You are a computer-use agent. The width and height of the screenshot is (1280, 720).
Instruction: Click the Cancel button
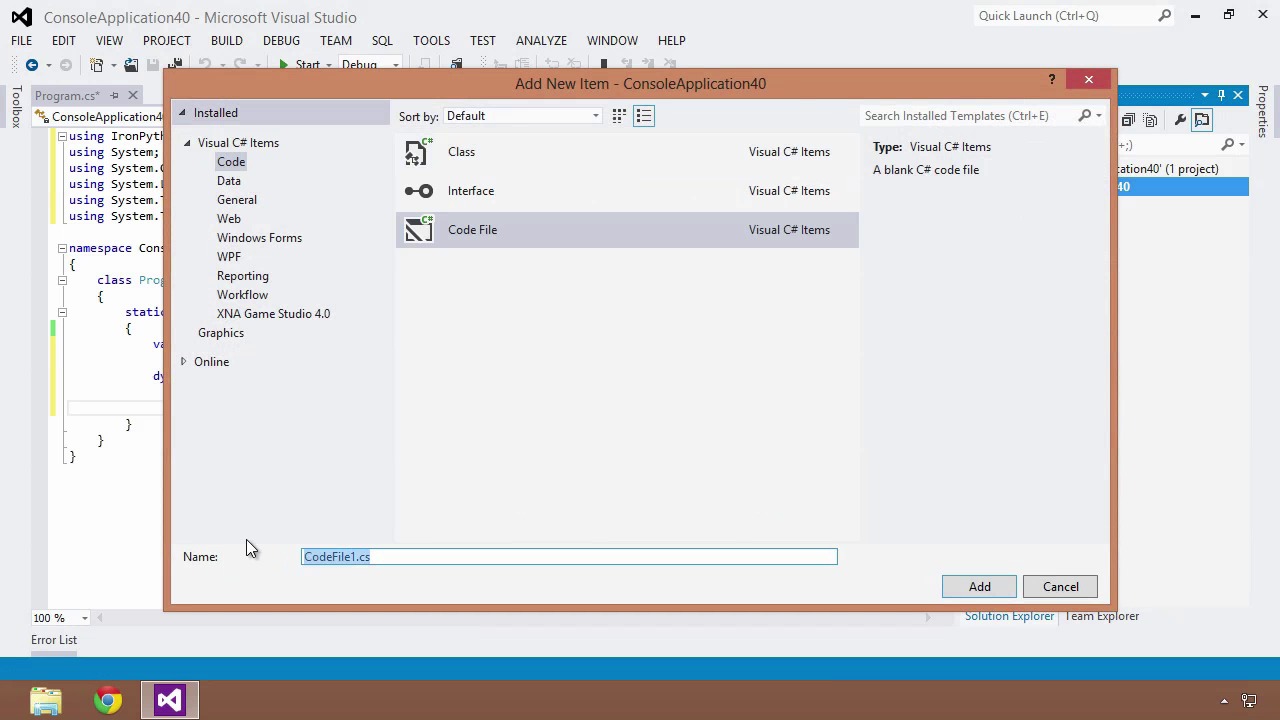[x=1060, y=587]
